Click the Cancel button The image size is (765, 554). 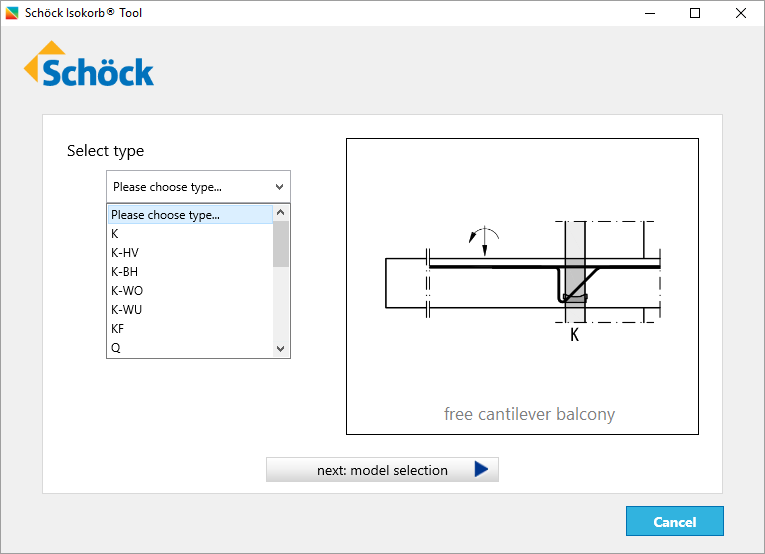(674, 522)
